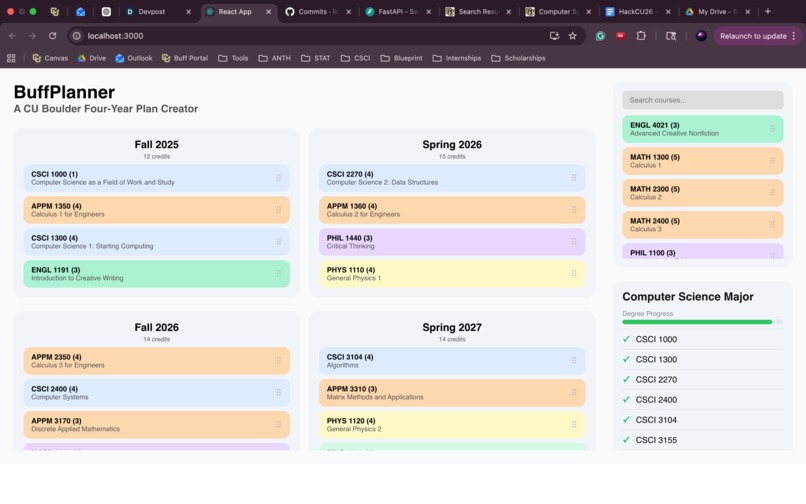This screenshot has height=504, width=806.
Task: Click drag handle on MATH 2300 sidebar card
Action: point(772,193)
